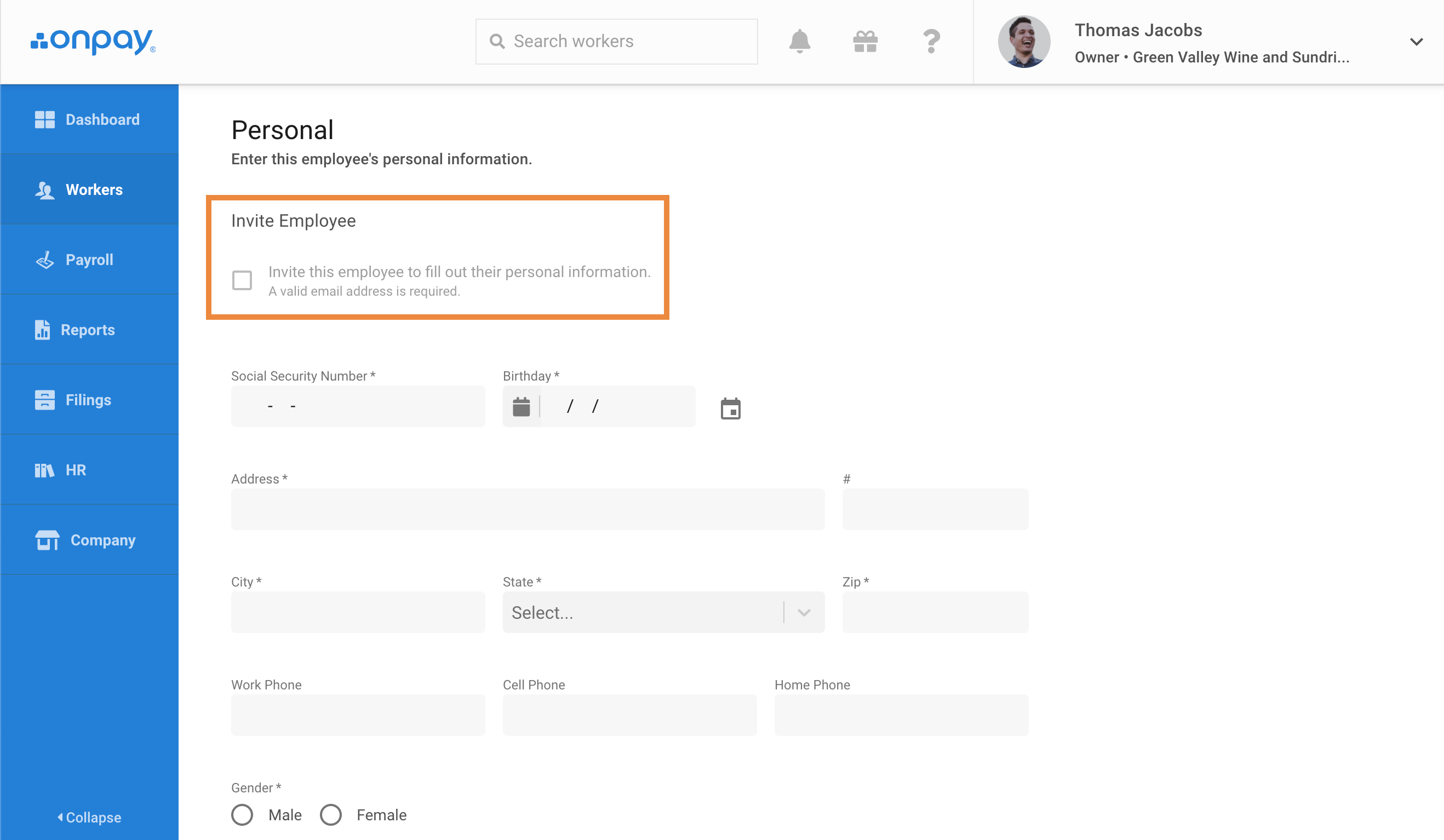Open the HR section
This screenshot has width=1444, height=840.
pyautogui.click(x=89, y=470)
